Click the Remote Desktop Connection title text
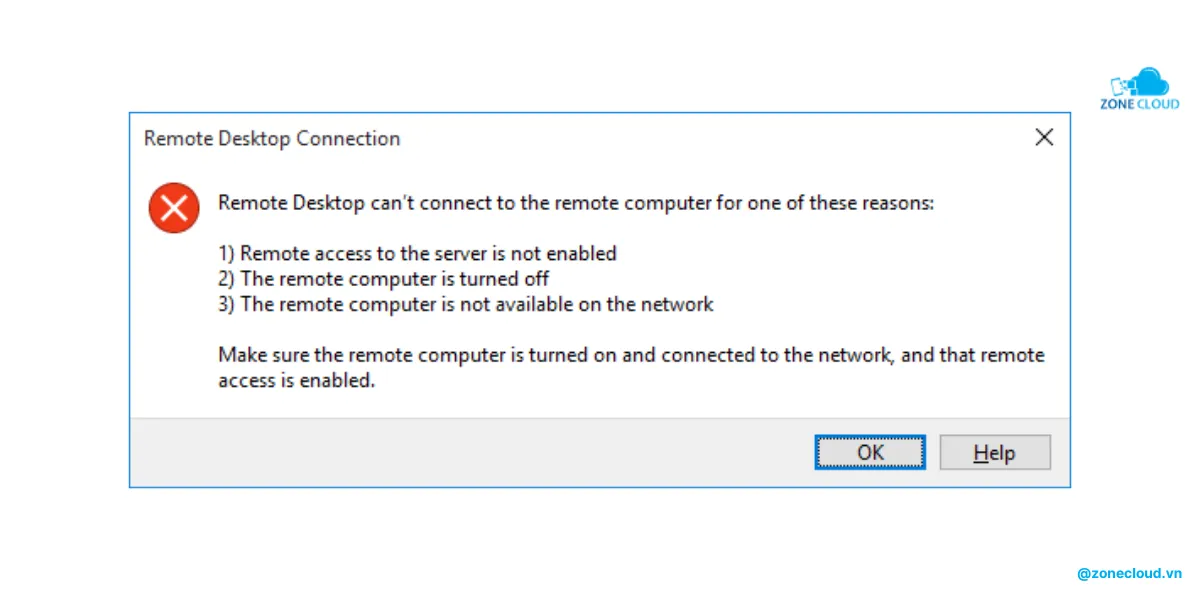This screenshot has width=1200, height=600. [x=272, y=139]
